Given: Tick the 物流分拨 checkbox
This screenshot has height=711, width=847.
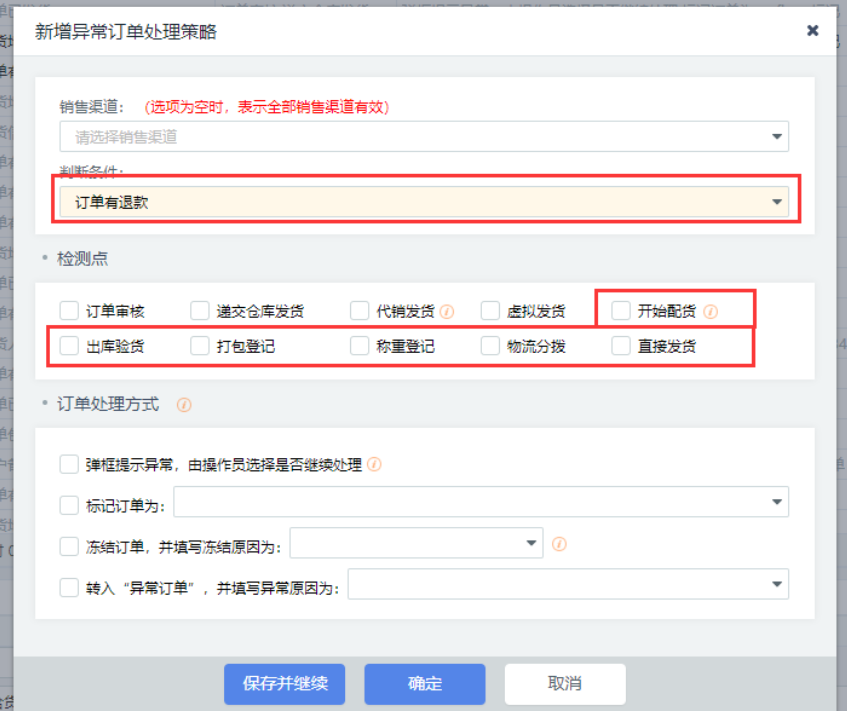Looking at the screenshot, I should point(490,346).
